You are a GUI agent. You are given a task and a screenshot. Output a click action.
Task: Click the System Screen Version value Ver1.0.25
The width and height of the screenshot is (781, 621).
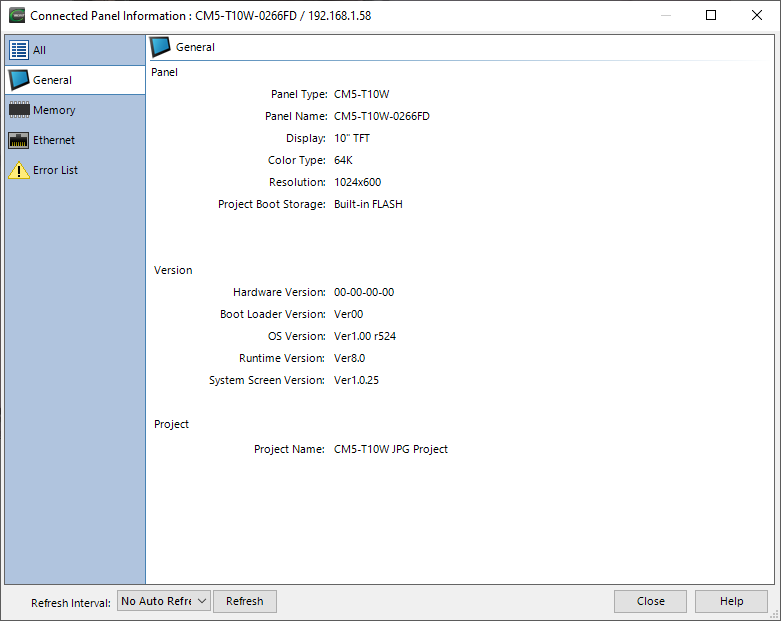coord(356,380)
